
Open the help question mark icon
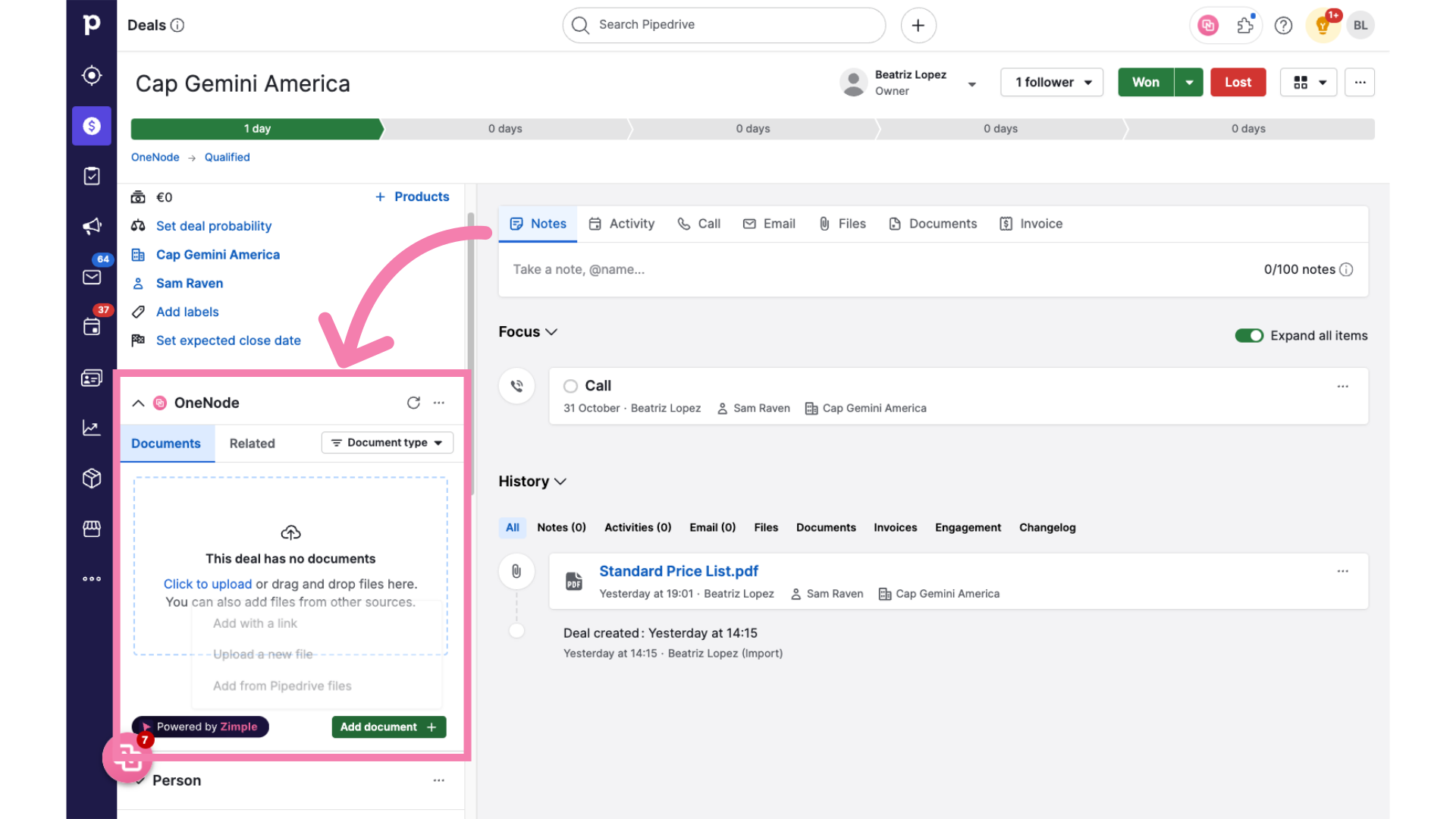pos(1283,25)
